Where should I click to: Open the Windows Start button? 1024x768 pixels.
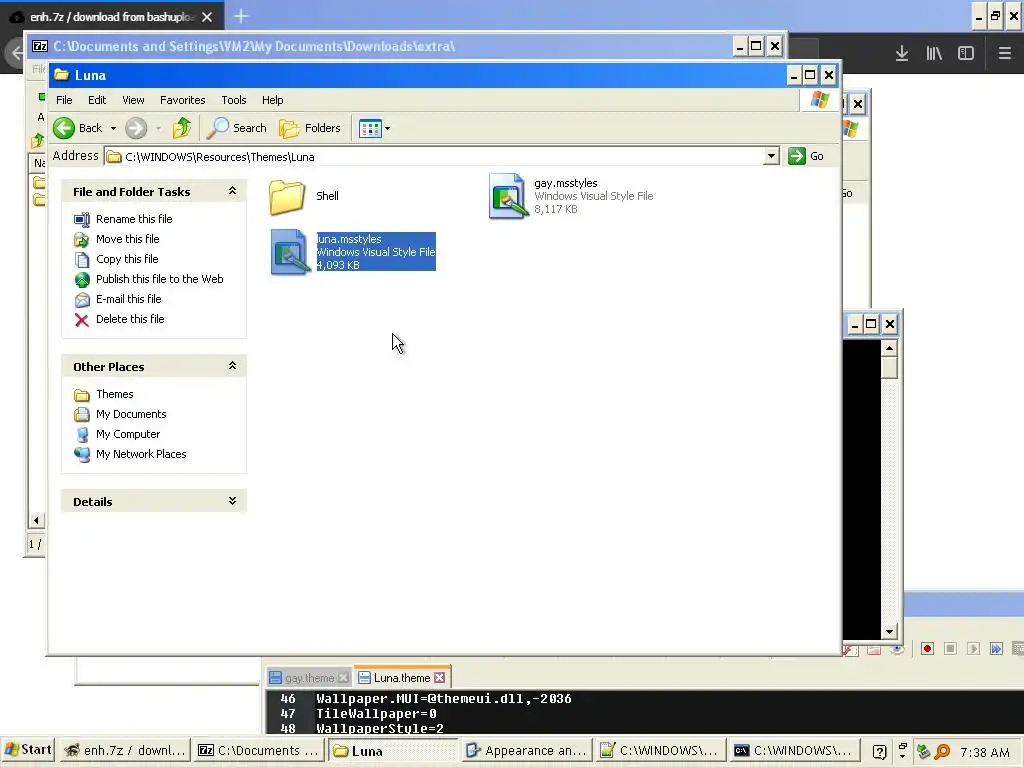point(28,750)
